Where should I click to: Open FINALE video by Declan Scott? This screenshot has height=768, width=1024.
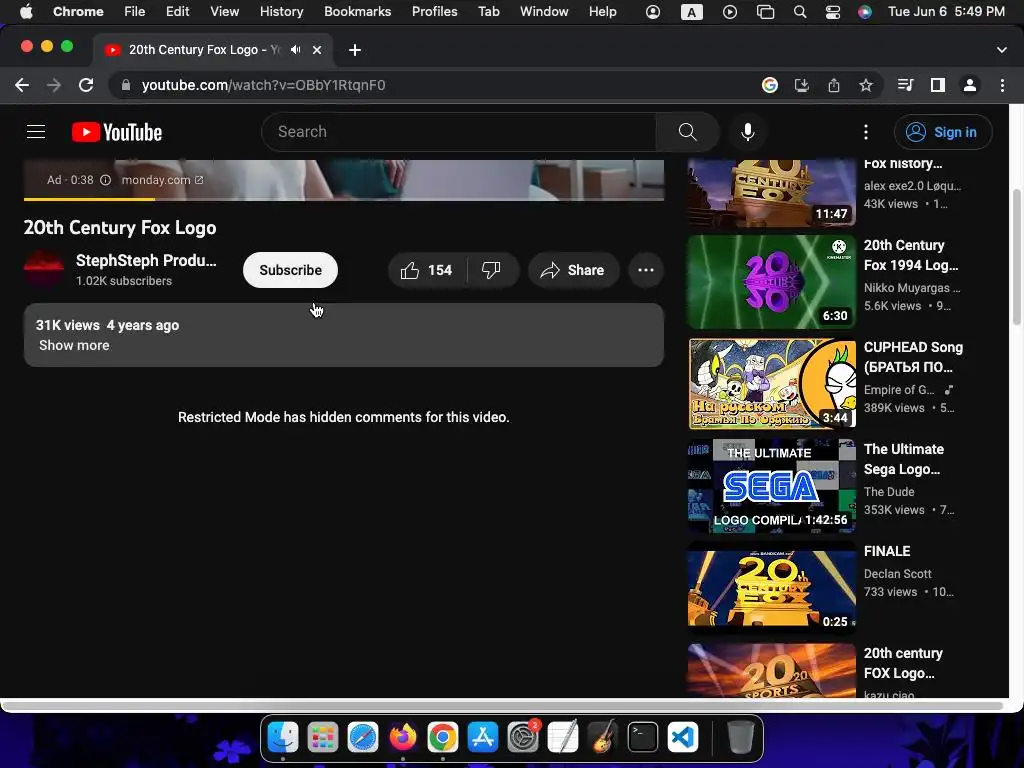pyautogui.click(x=772, y=587)
